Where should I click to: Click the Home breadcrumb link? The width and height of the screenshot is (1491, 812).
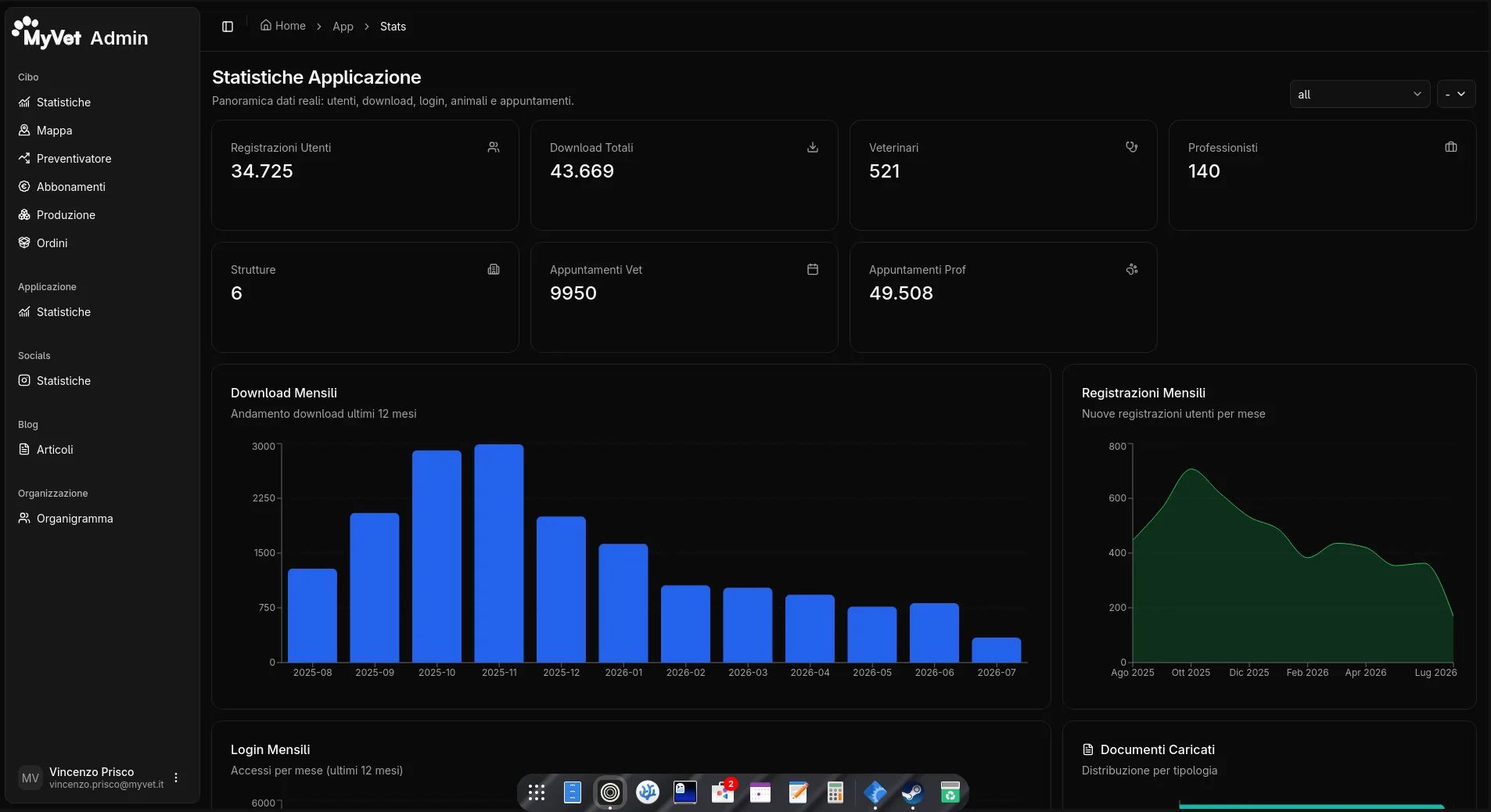pyautogui.click(x=283, y=26)
